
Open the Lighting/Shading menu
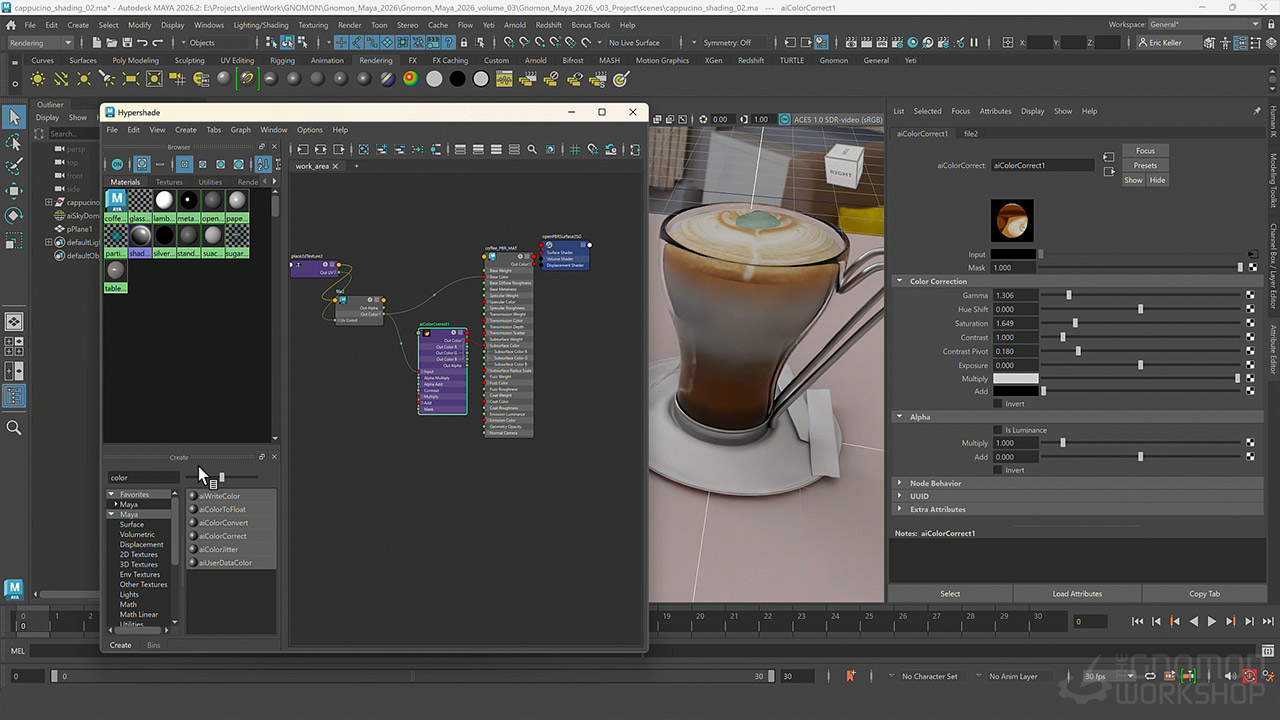click(x=260, y=25)
